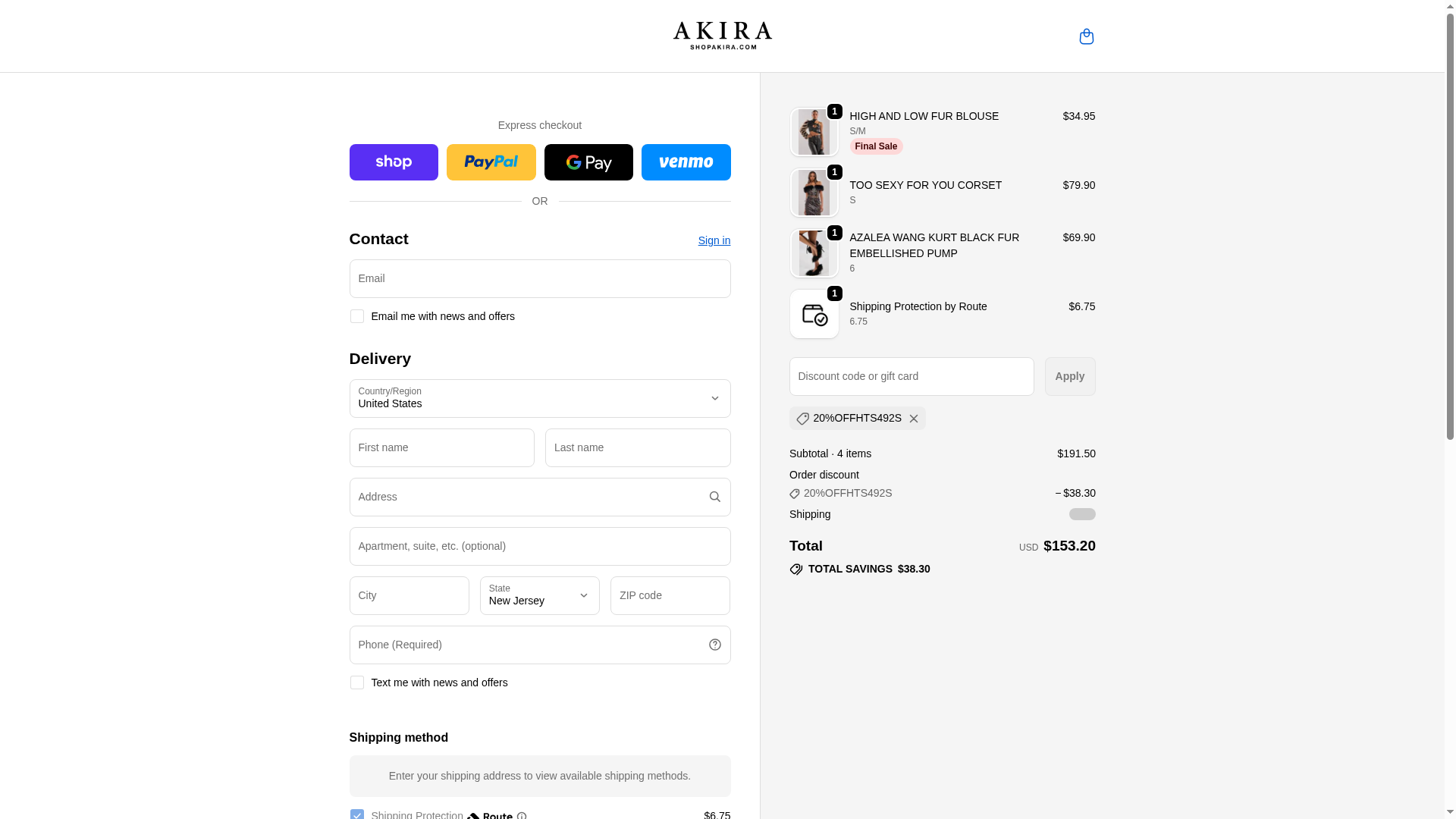Screen dimensions: 1456x819
Task: Pay with Shop Pay express button
Action: point(394,162)
